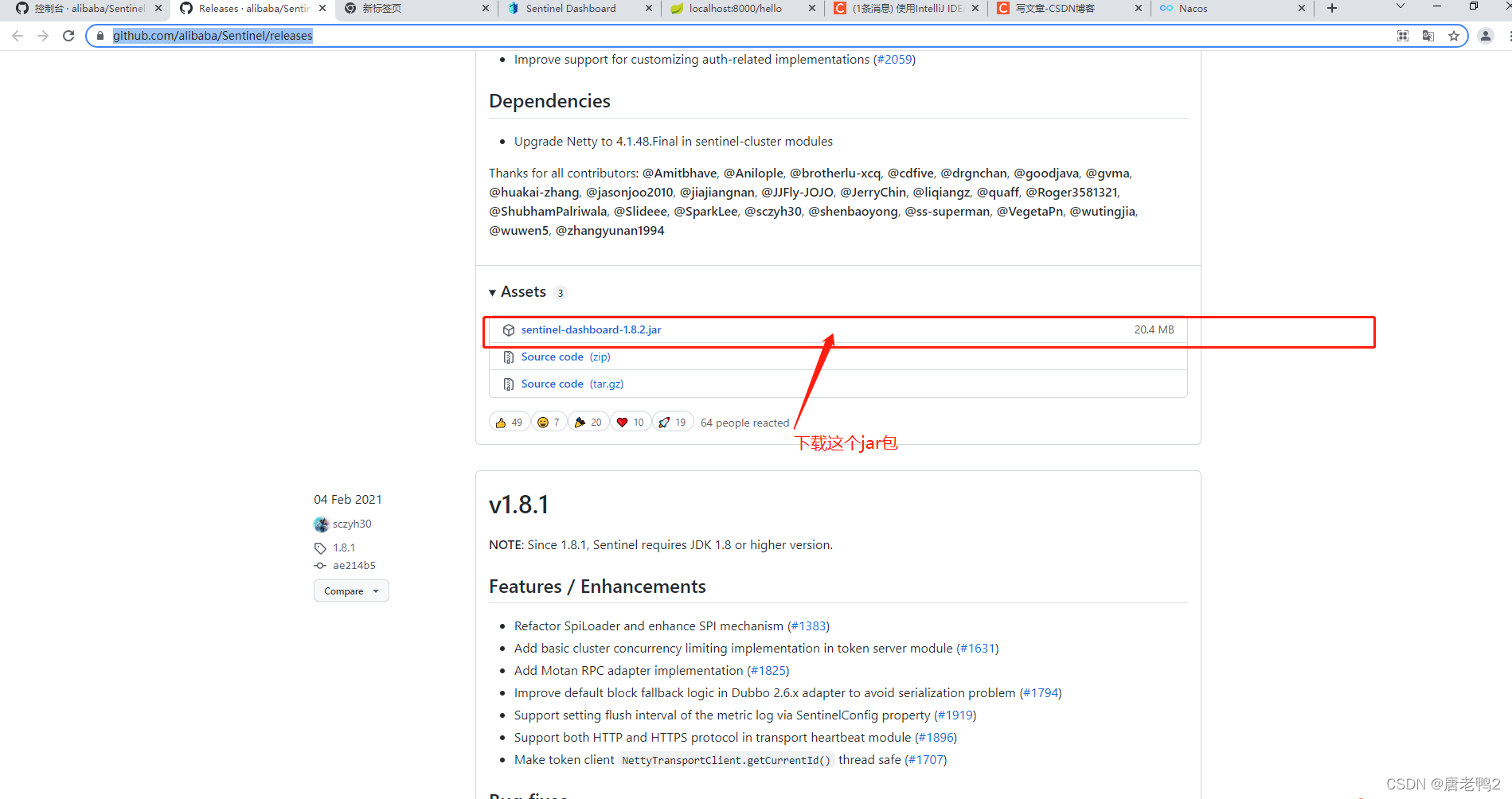Open @zhangyunan1994 contributor profile
1512x799 pixels.
(x=610, y=231)
